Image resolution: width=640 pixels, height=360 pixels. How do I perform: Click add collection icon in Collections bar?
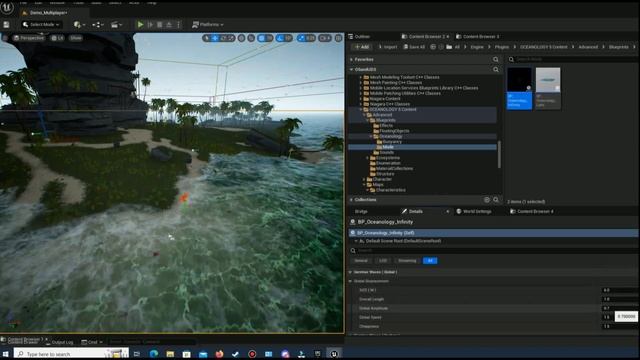tap(487, 200)
